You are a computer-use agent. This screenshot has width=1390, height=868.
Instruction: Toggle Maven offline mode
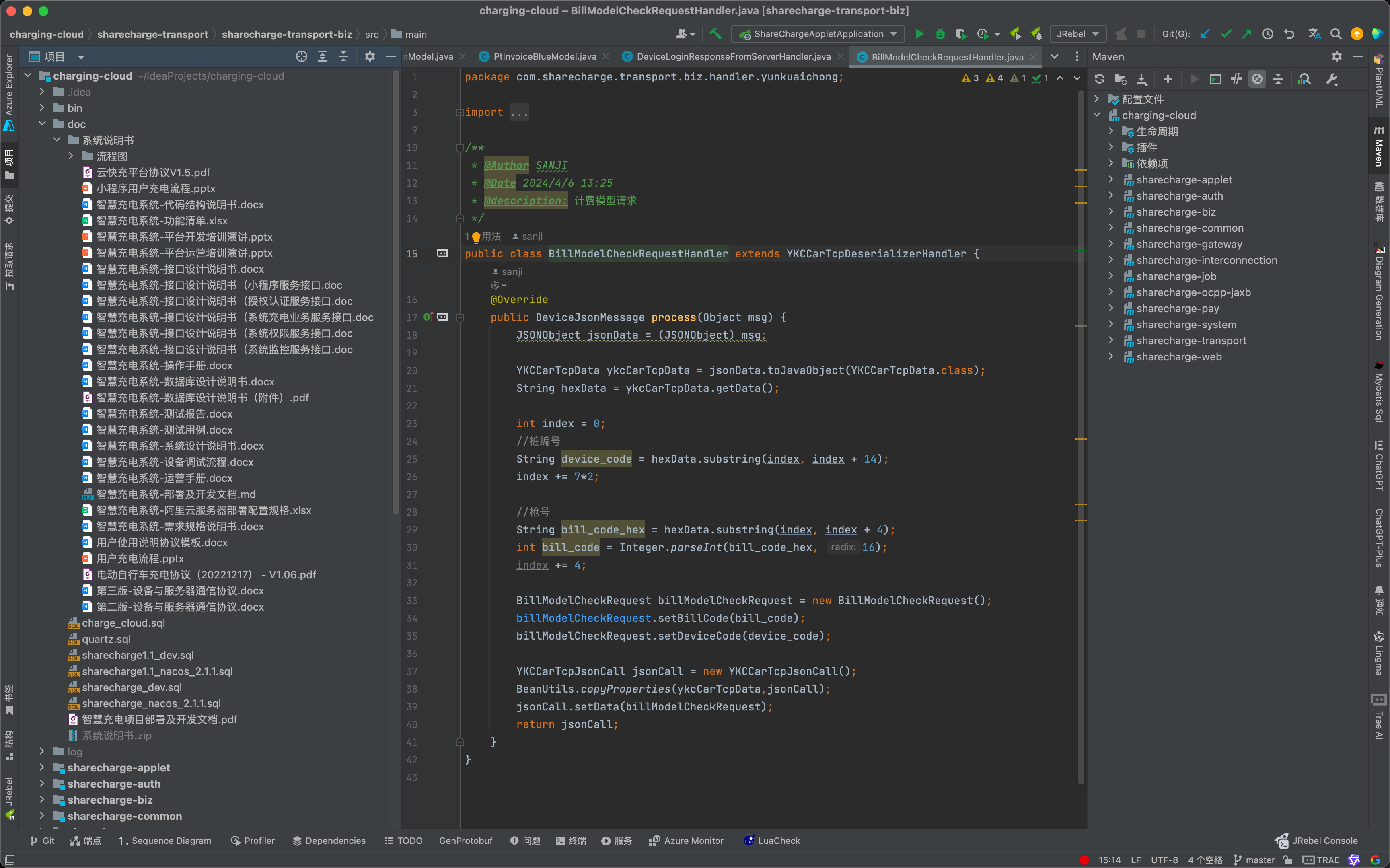1236,79
